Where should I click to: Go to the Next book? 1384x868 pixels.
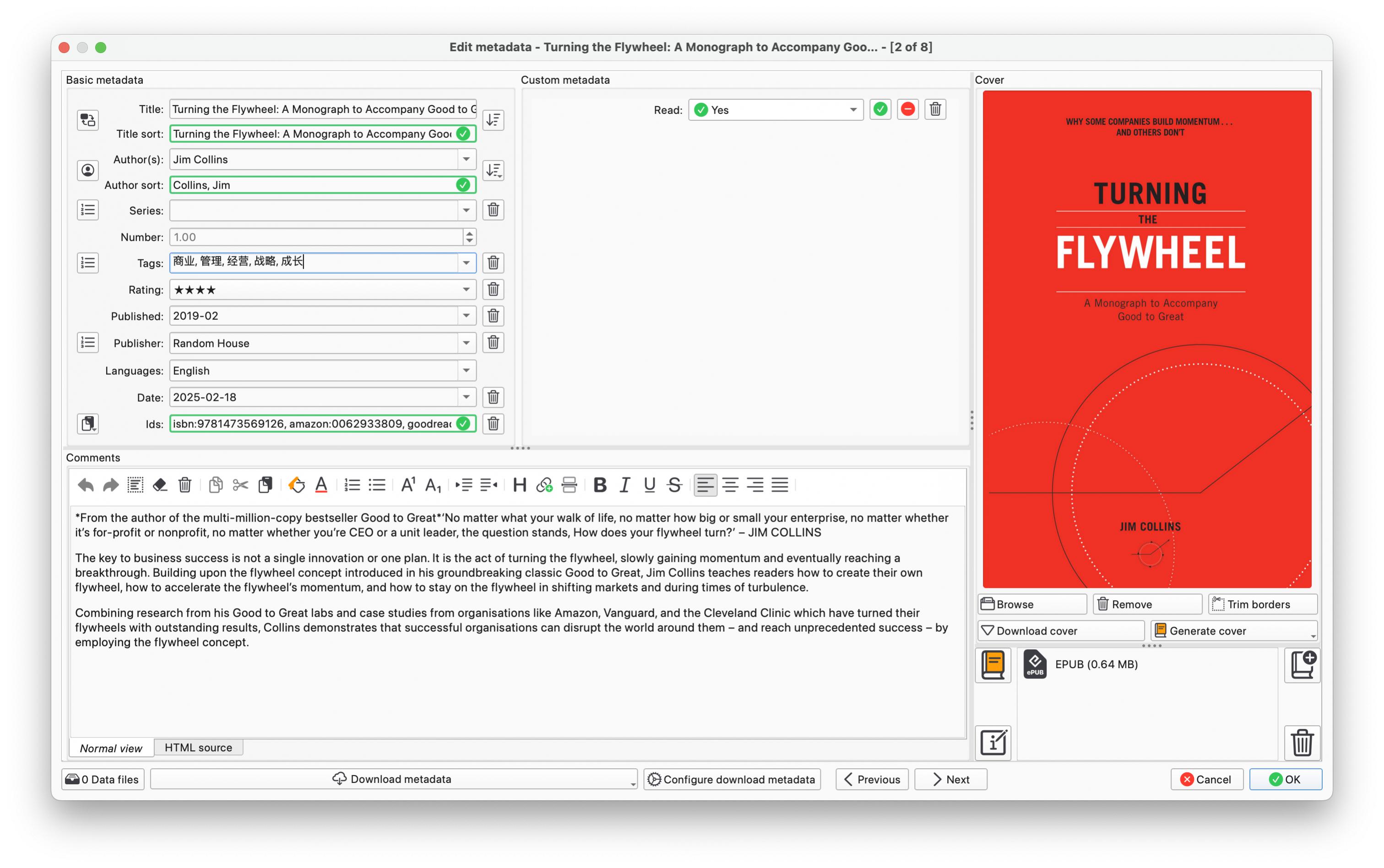pyautogui.click(x=950, y=779)
